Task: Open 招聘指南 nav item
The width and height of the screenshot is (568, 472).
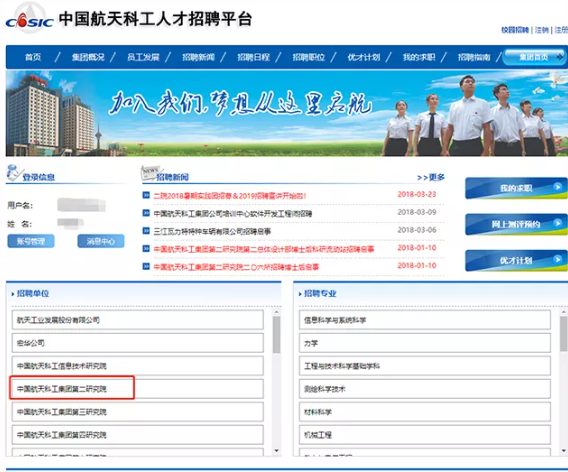Action: coord(474,57)
